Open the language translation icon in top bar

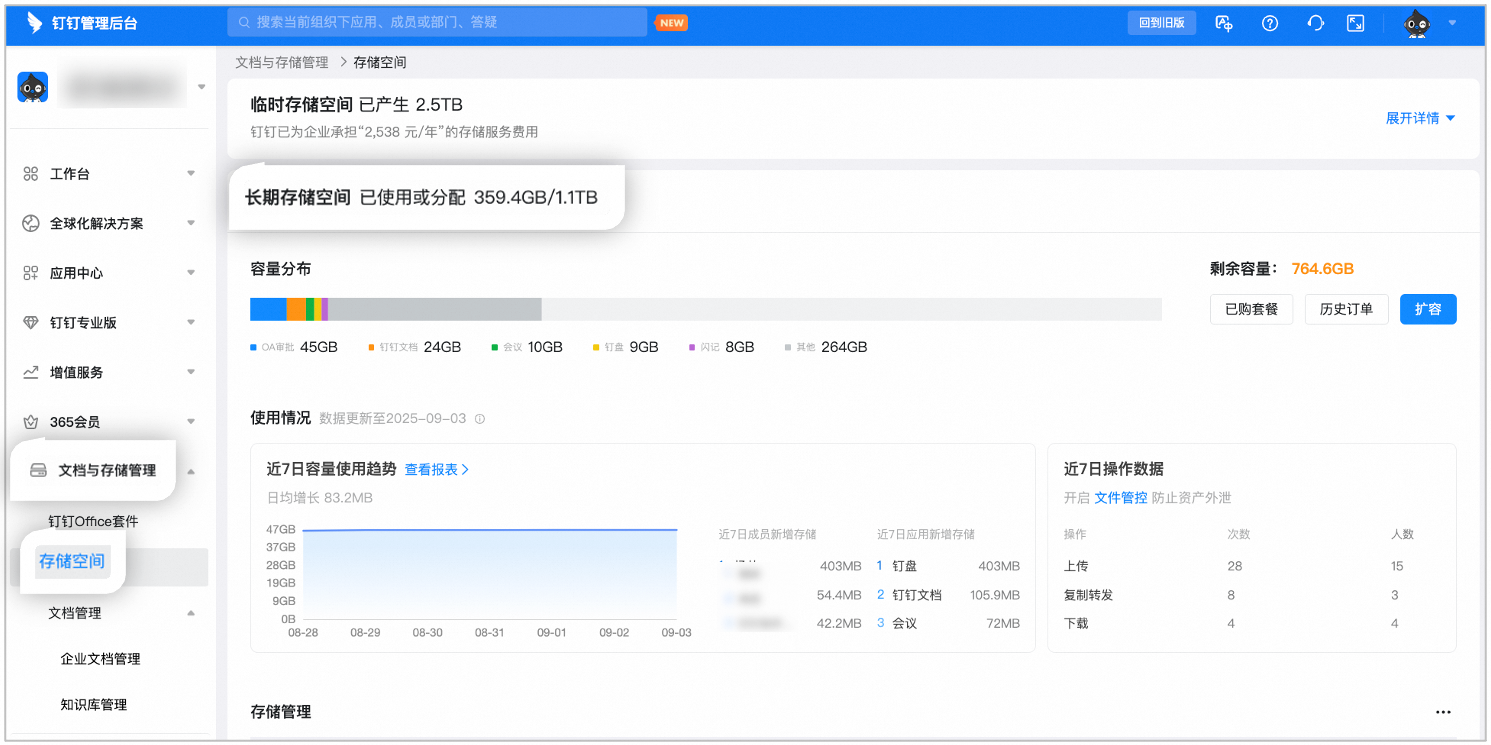pos(1224,23)
